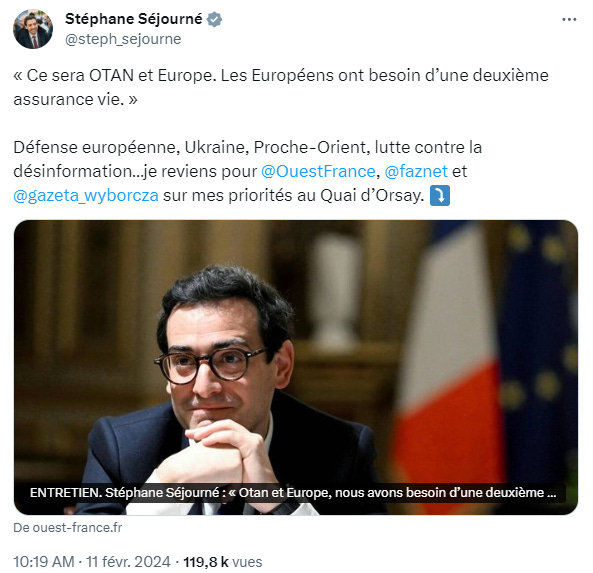Visit the @OuestFrance mention
The width and height of the screenshot is (593, 573).
[x=318, y=171]
